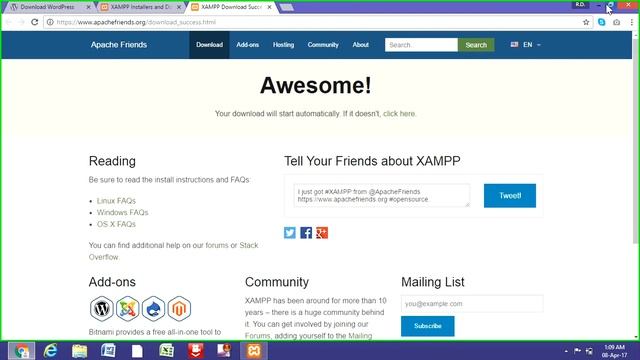The height and width of the screenshot is (360, 640).
Task: Open Forums link in Community section
Action: pyautogui.click(x=258, y=336)
